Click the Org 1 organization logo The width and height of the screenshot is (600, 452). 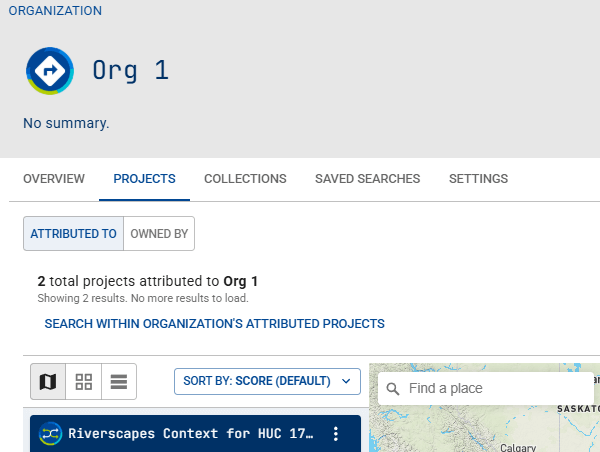click(50, 71)
